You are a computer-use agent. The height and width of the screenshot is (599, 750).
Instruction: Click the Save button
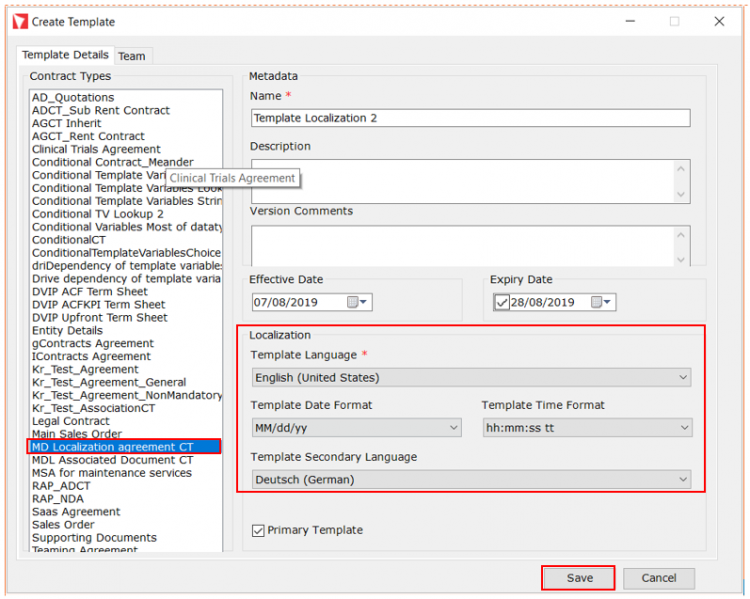[x=579, y=578]
